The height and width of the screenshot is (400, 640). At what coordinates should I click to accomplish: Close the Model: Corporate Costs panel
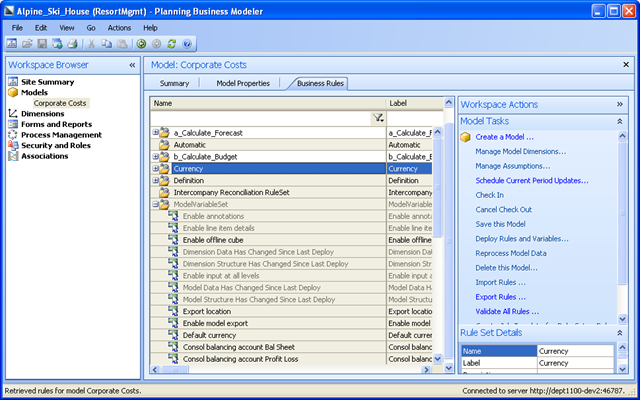(x=626, y=64)
